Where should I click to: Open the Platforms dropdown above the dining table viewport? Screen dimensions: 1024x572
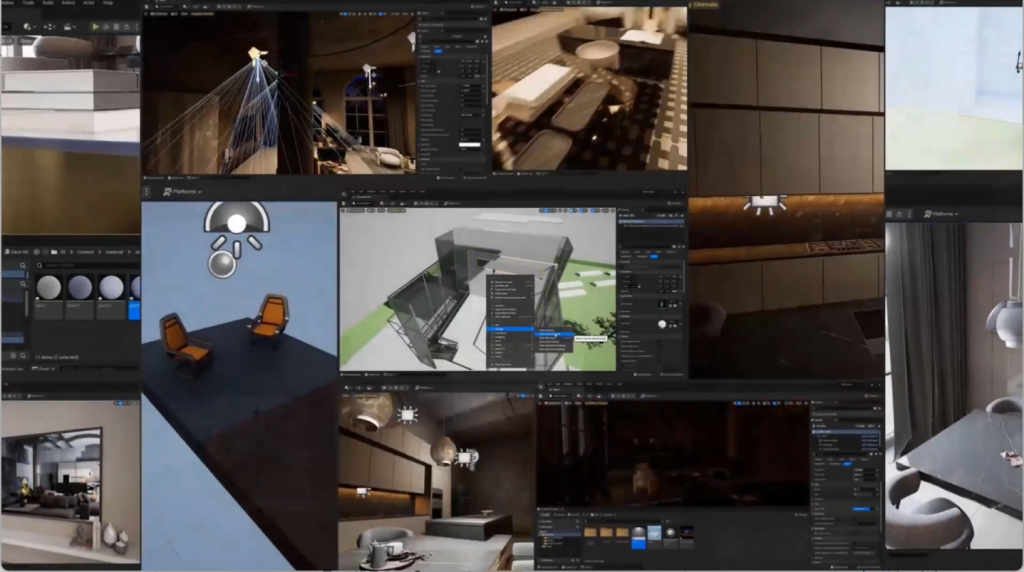[942, 214]
